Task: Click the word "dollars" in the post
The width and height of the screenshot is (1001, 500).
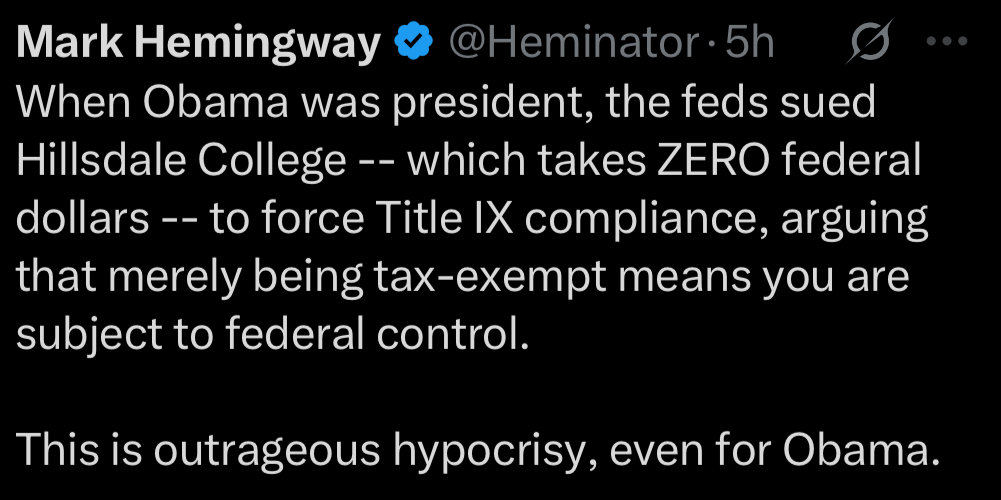Action: pos(81,219)
